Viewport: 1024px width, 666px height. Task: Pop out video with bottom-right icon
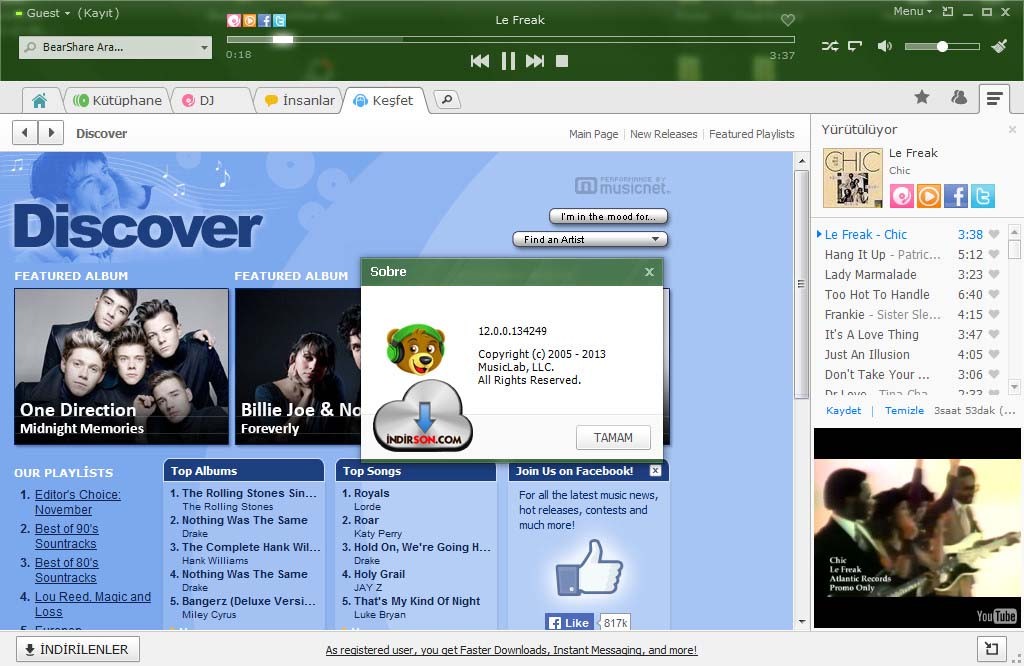click(x=991, y=649)
